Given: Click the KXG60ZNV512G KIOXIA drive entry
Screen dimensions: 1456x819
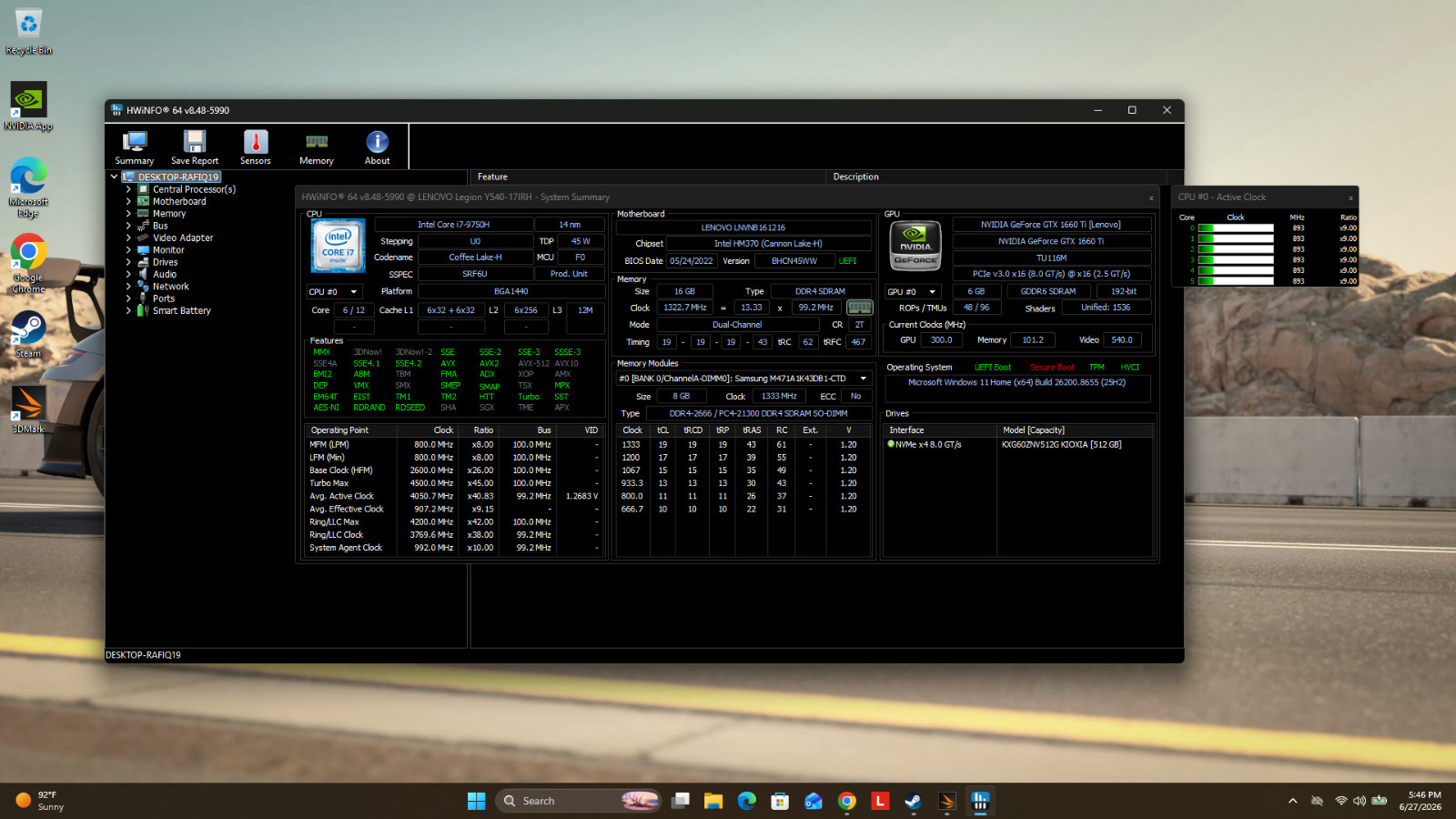Looking at the screenshot, I should coord(1061,445).
